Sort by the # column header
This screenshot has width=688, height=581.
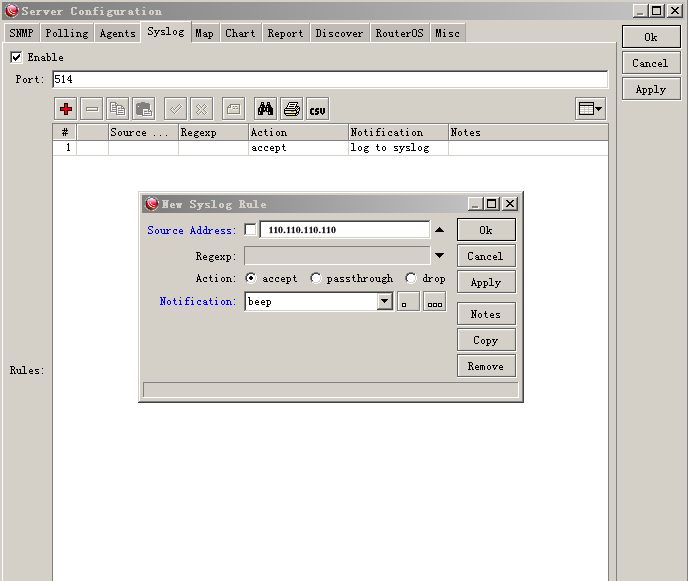(x=64, y=133)
